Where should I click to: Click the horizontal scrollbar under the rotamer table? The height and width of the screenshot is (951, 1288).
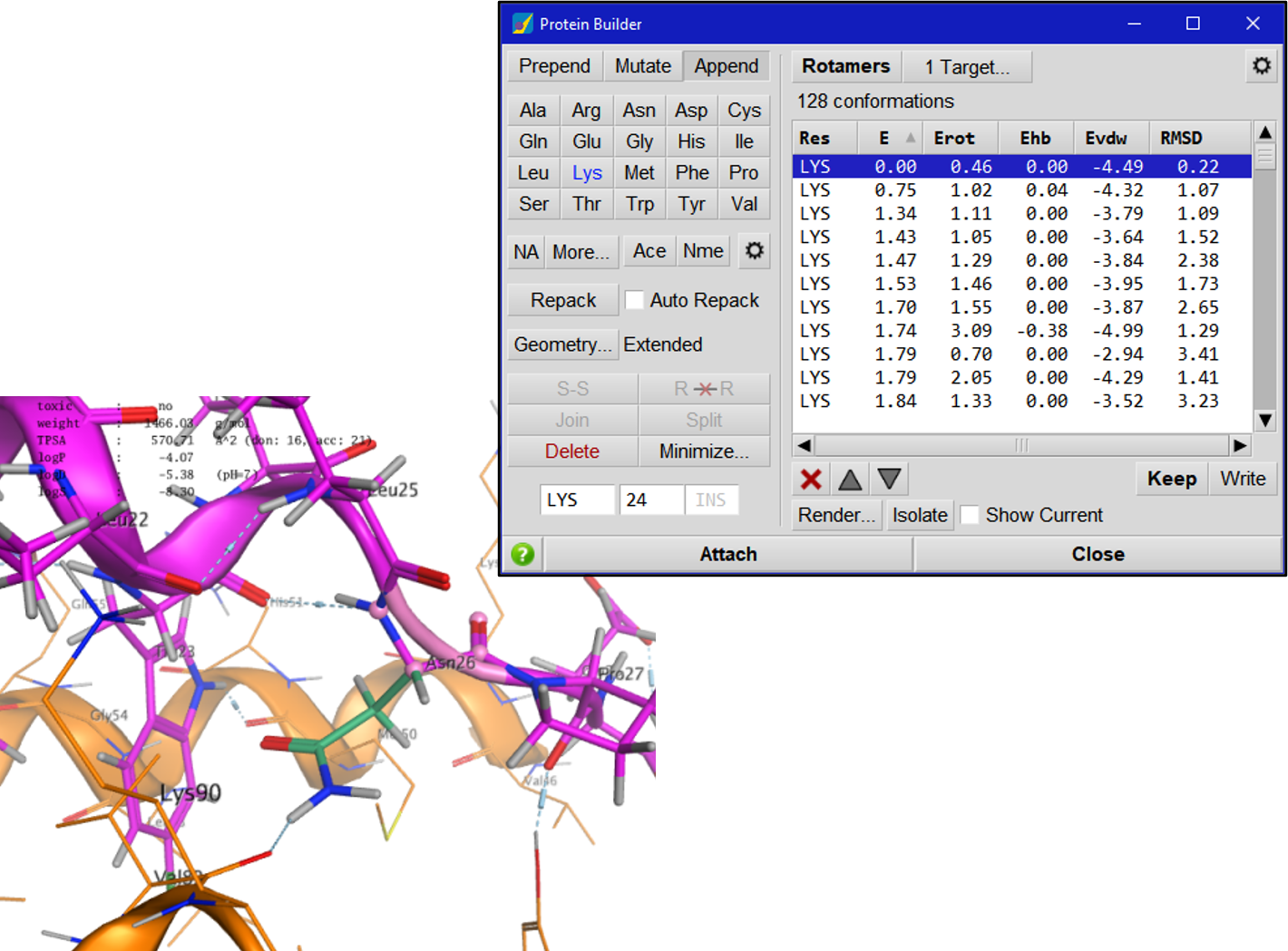(x=1022, y=445)
